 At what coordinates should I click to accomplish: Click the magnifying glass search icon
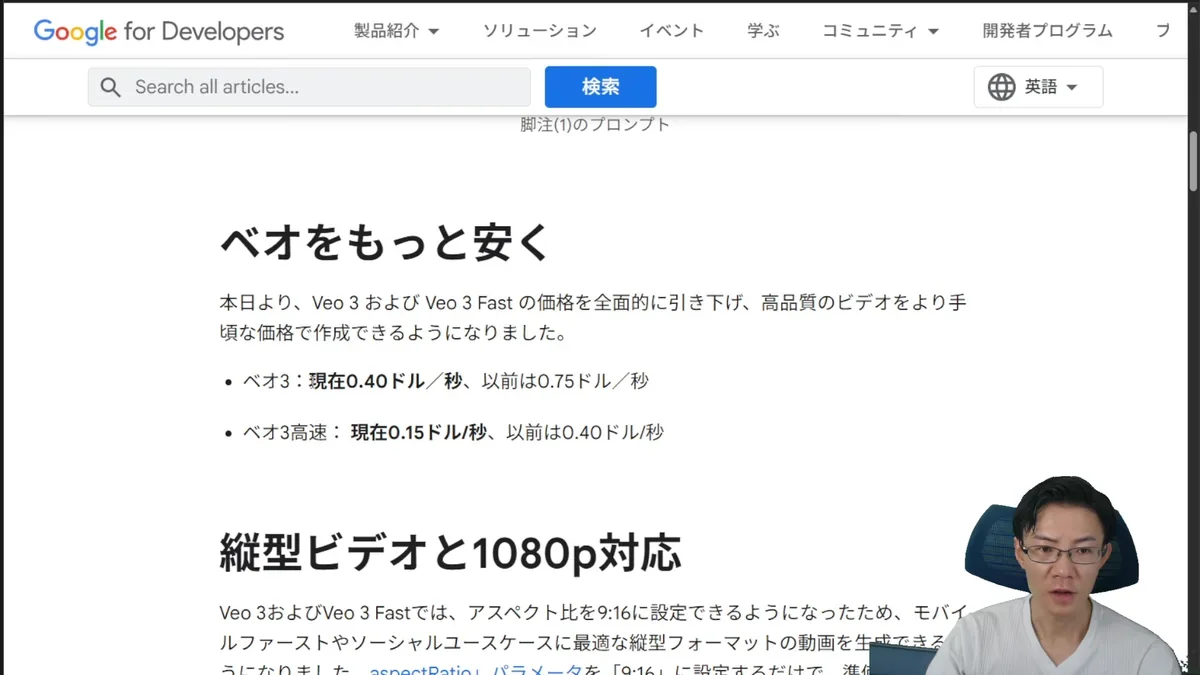click(x=111, y=88)
